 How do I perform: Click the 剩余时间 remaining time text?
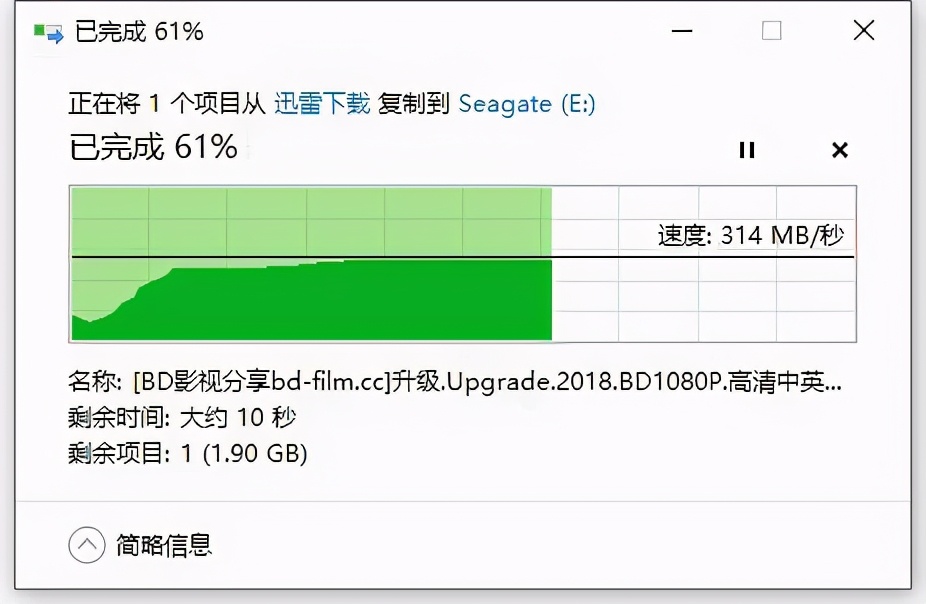[180, 418]
